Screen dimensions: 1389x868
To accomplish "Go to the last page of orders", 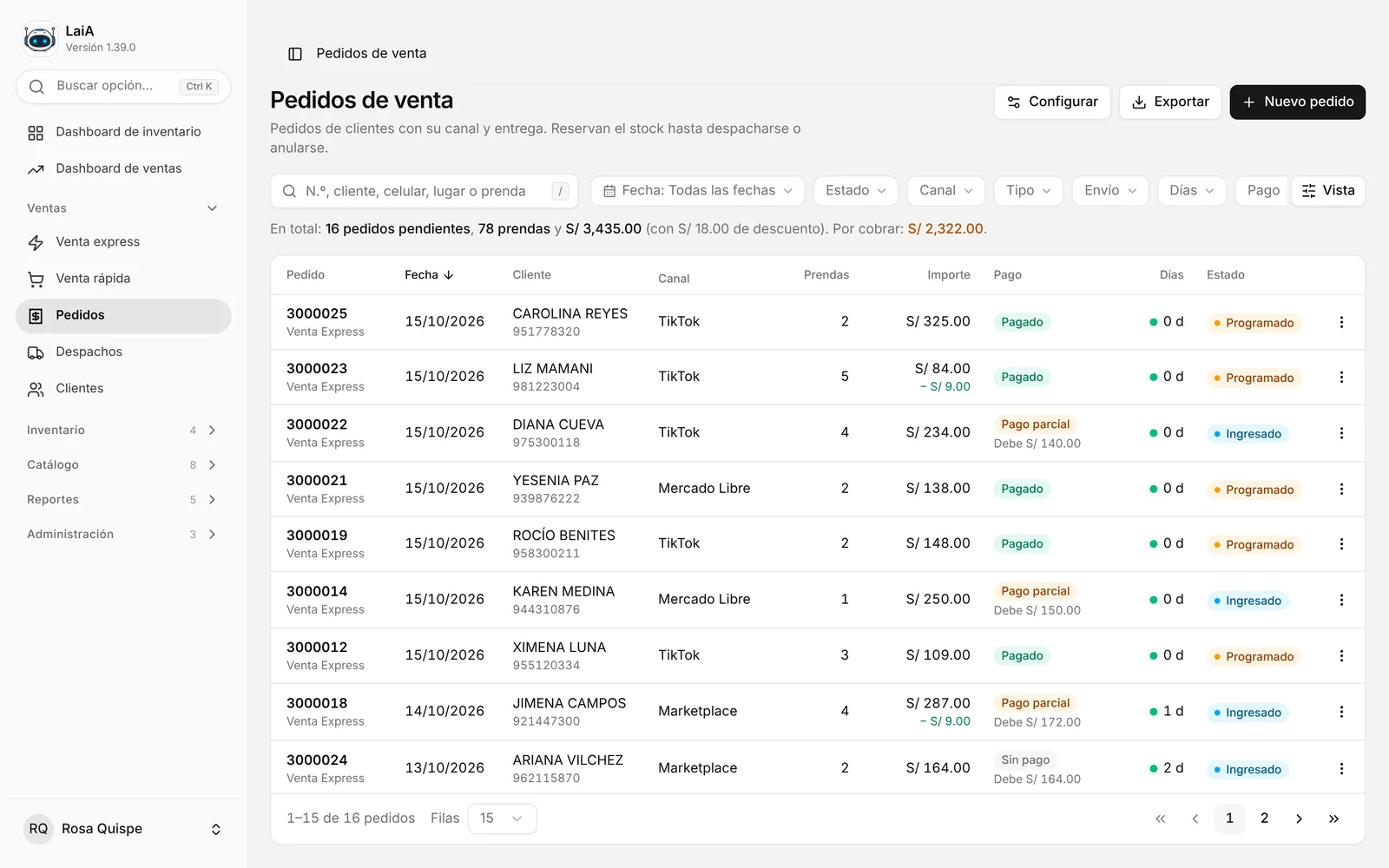I will tap(1333, 819).
